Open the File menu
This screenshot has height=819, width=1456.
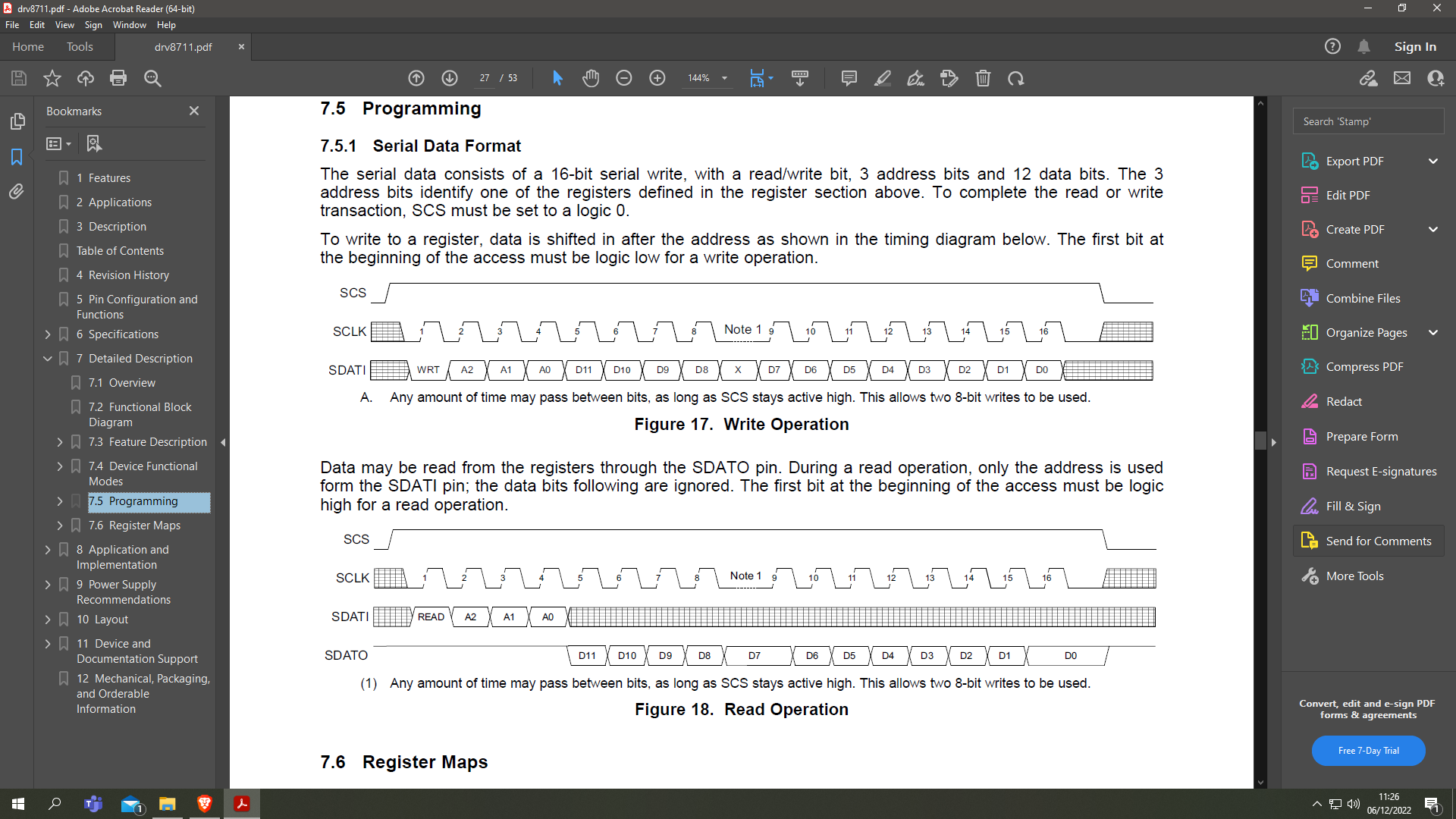[12, 25]
